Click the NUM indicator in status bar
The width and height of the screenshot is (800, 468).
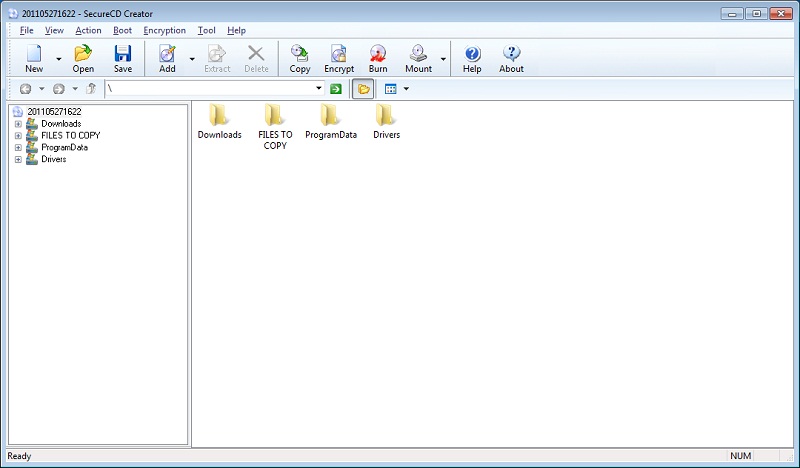pos(740,456)
